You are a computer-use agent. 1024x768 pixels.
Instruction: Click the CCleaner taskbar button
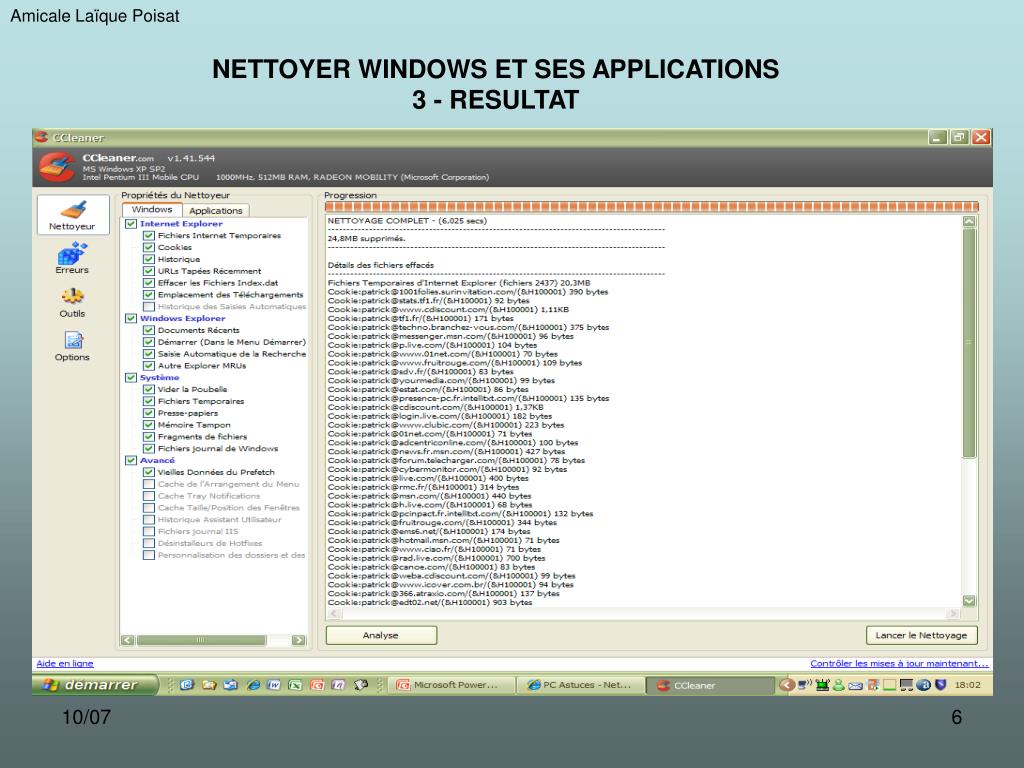point(710,685)
